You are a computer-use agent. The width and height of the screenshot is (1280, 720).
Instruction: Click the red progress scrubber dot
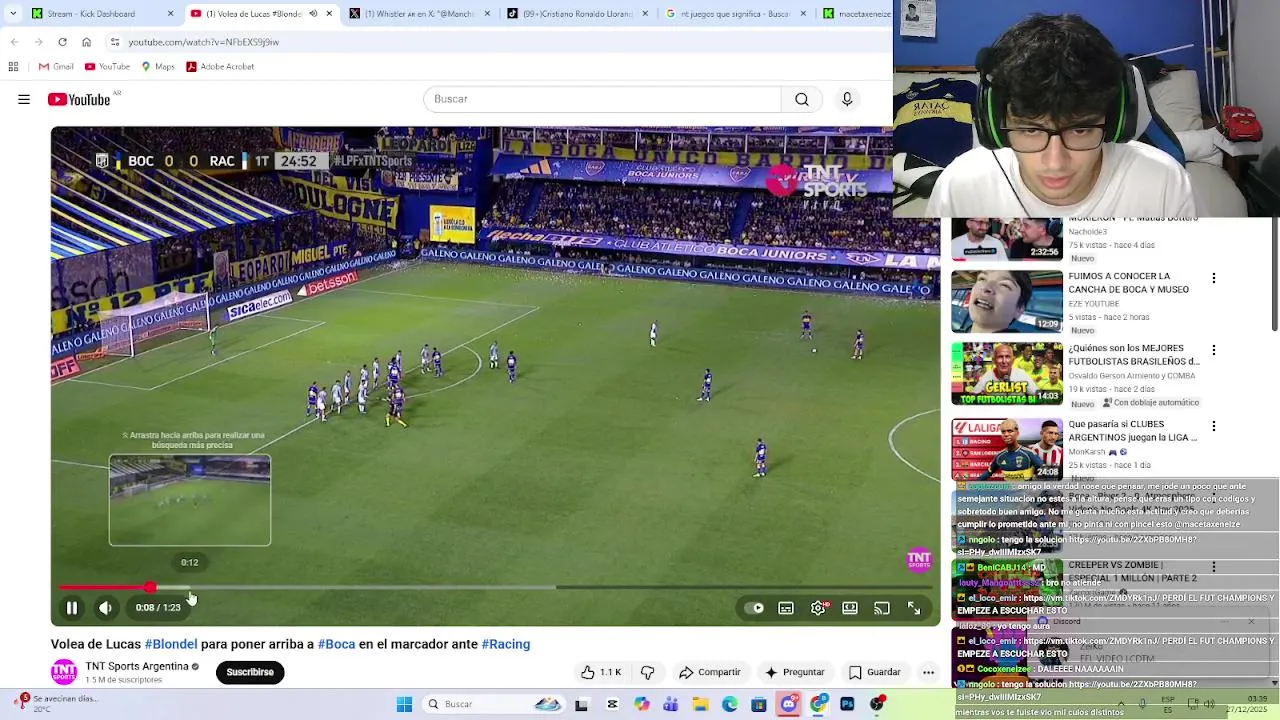pyautogui.click(x=150, y=588)
